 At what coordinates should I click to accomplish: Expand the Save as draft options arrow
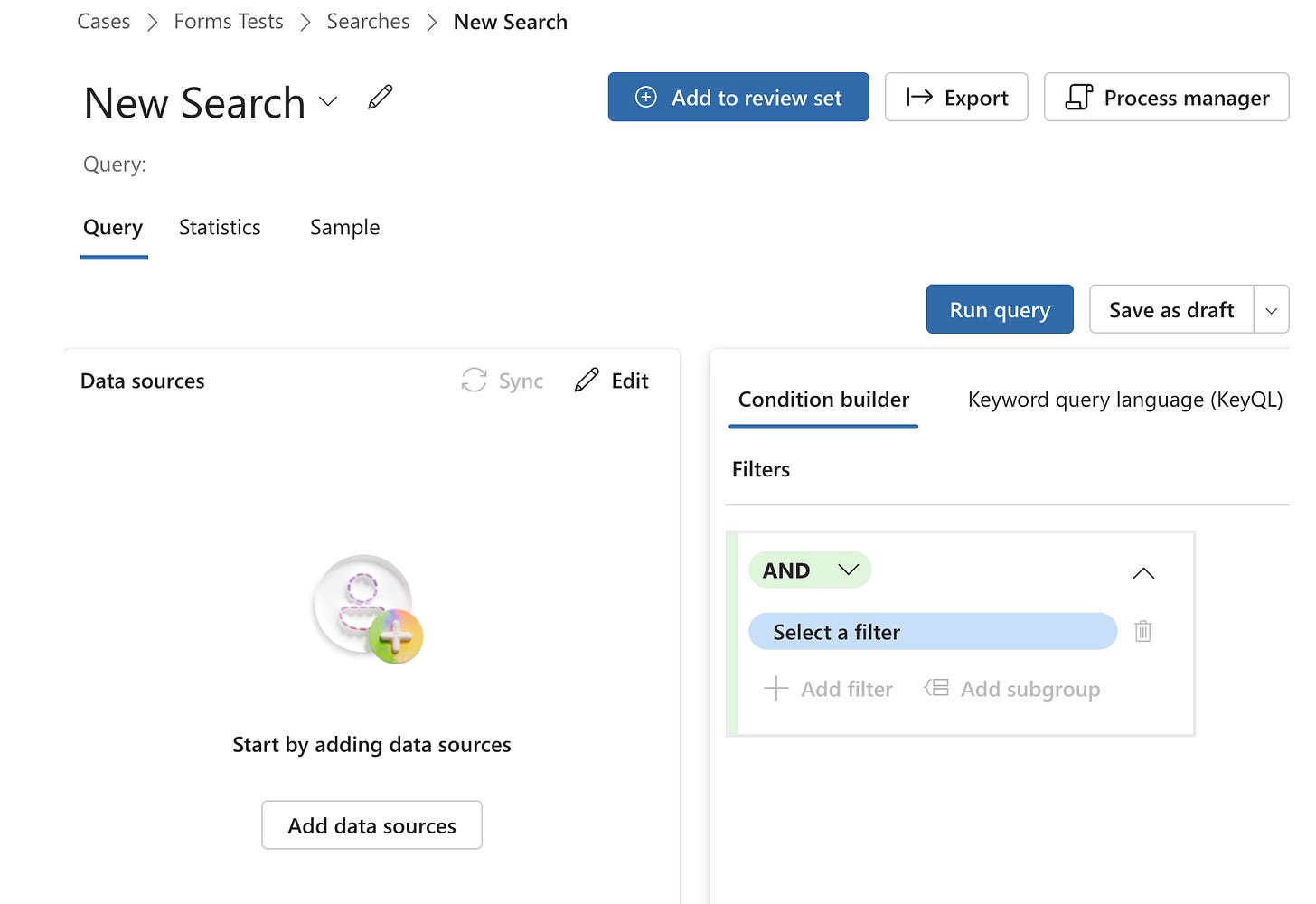point(1271,310)
